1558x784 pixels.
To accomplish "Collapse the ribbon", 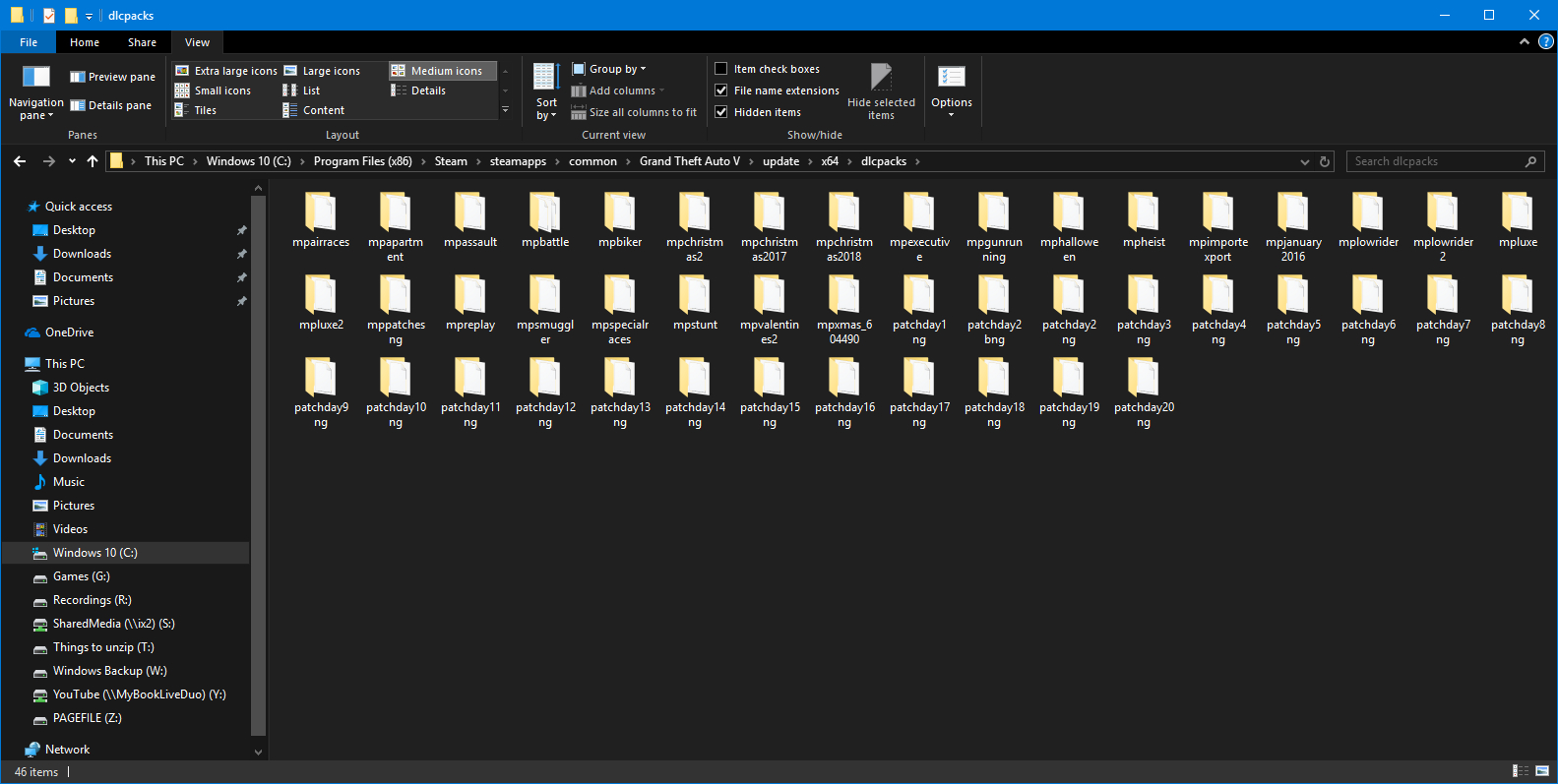I will click(x=1525, y=41).
